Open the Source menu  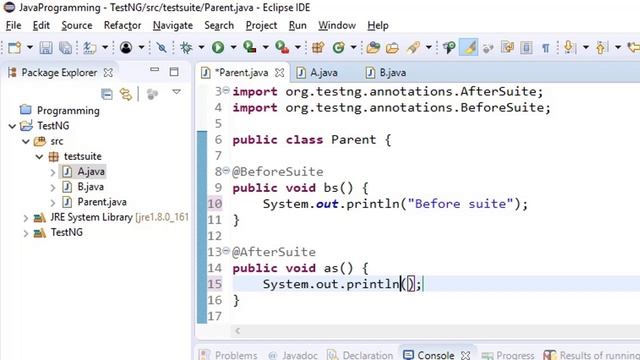tap(77, 25)
